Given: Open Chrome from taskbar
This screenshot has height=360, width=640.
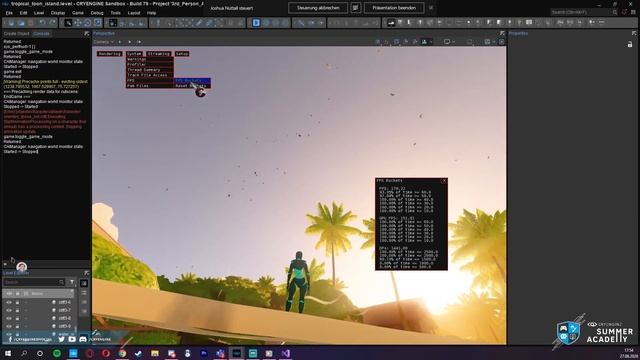Looking at the screenshot, I should [x=122, y=353].
